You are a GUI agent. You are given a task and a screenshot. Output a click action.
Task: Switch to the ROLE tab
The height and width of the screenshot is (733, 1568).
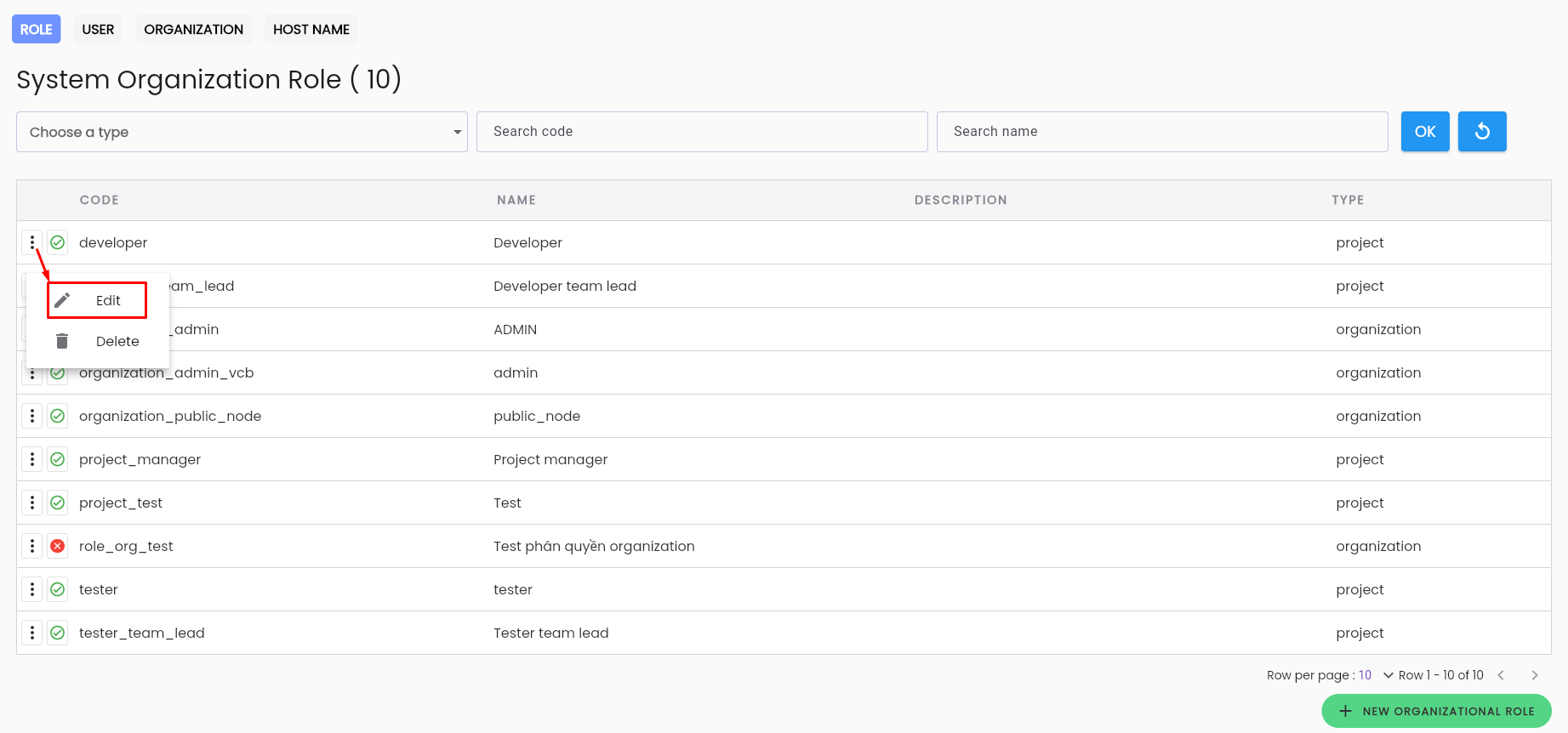coord(37,29)
